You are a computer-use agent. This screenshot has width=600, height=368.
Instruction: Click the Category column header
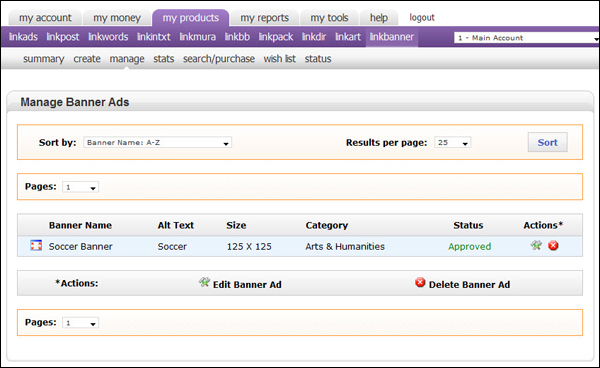pyautogui.click(x=327, y=225)
